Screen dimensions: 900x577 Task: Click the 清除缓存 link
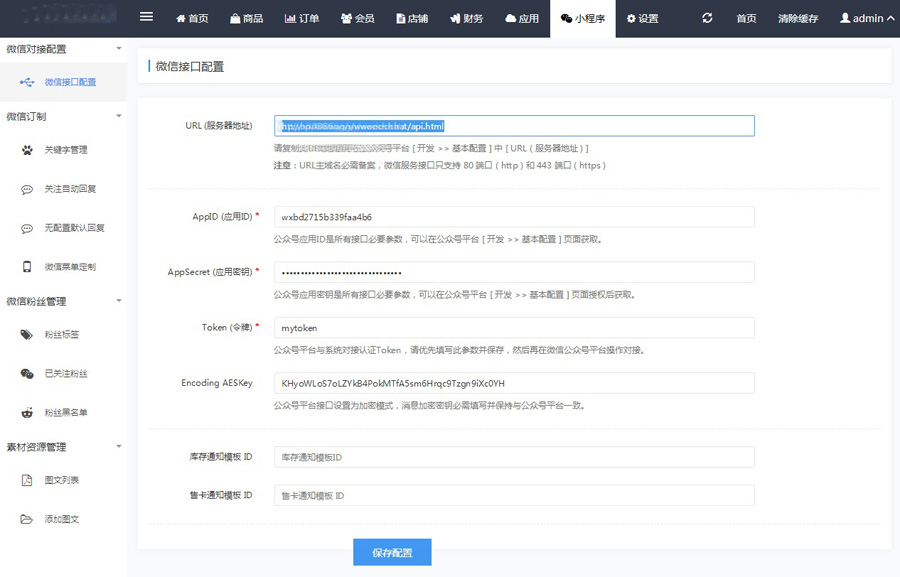click(x=797, y=18)
